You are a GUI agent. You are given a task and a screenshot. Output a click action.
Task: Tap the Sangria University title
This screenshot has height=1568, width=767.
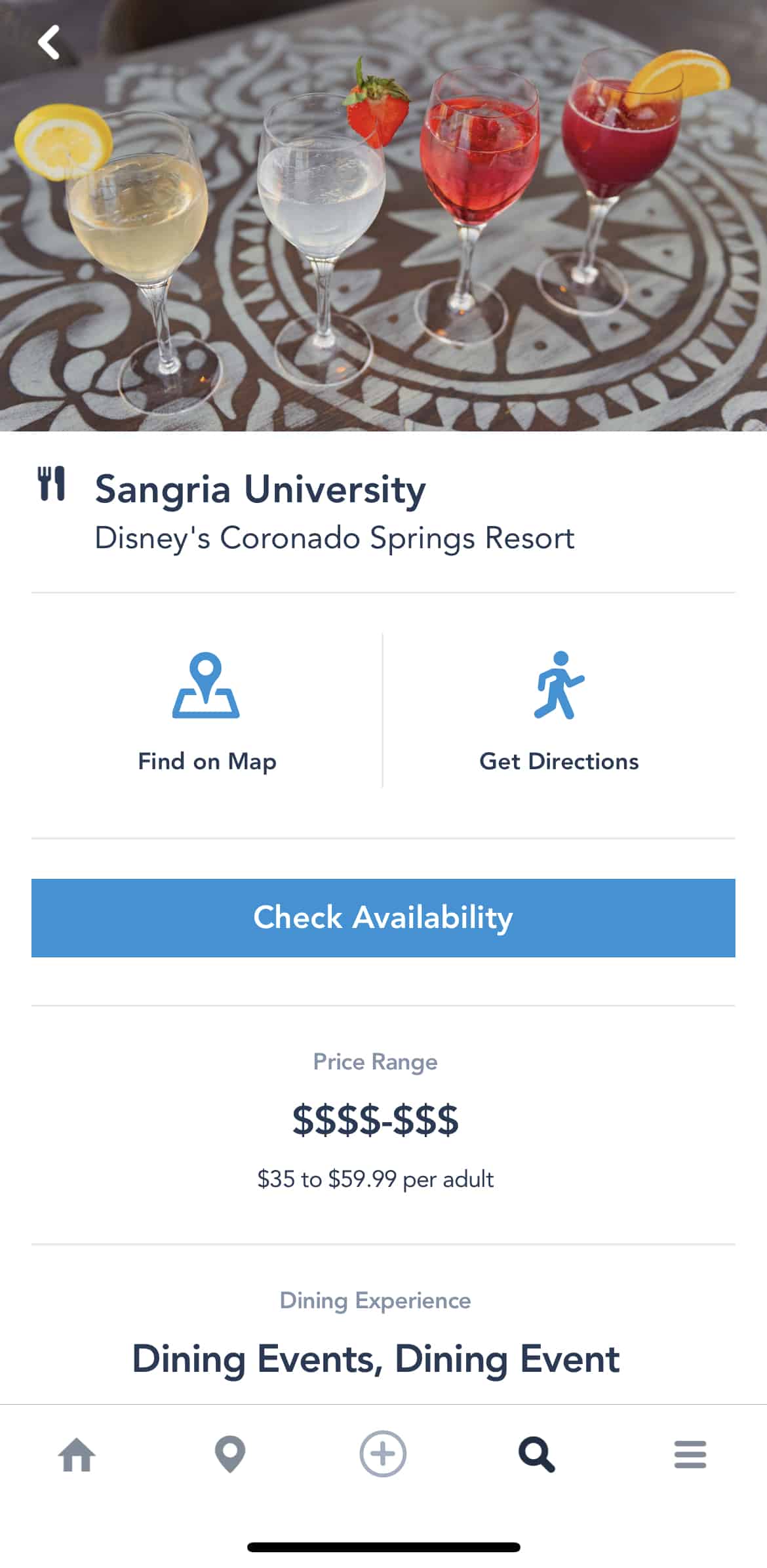(x=260, y=489)
